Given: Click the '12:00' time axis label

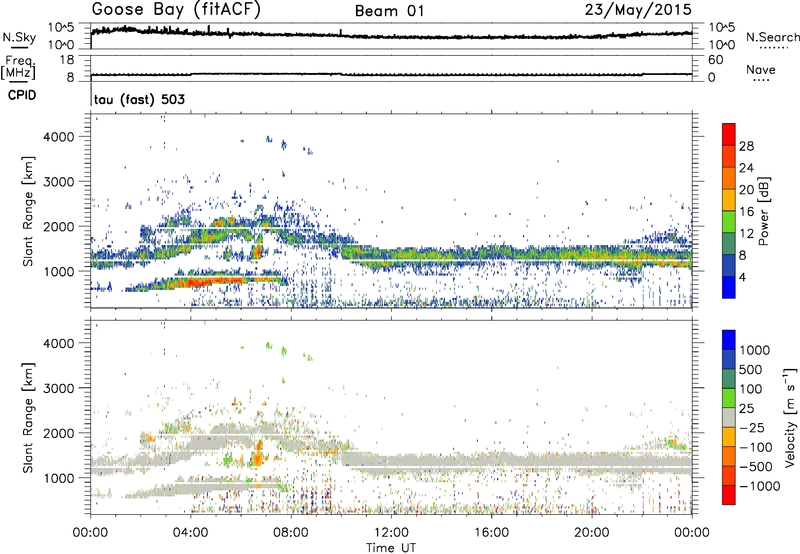Looking at the screenshot, I should [391, 533].
